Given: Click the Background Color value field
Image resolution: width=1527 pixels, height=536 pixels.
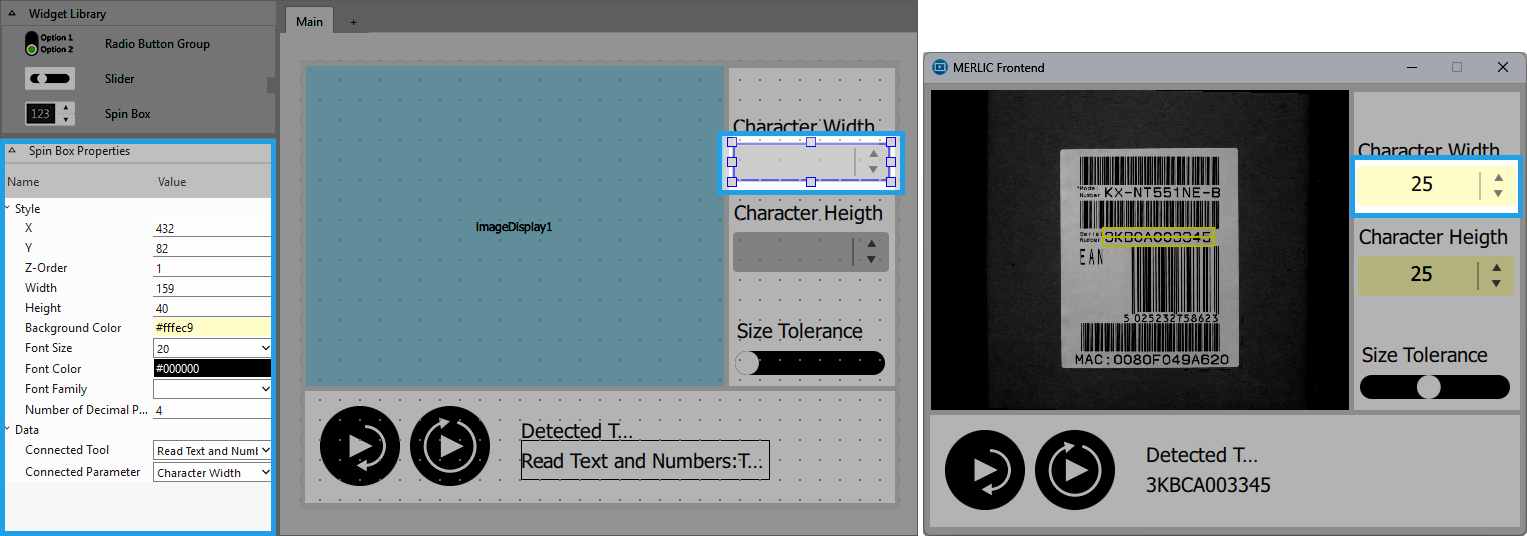Looking at the screenshot, I should click(212, 328).
